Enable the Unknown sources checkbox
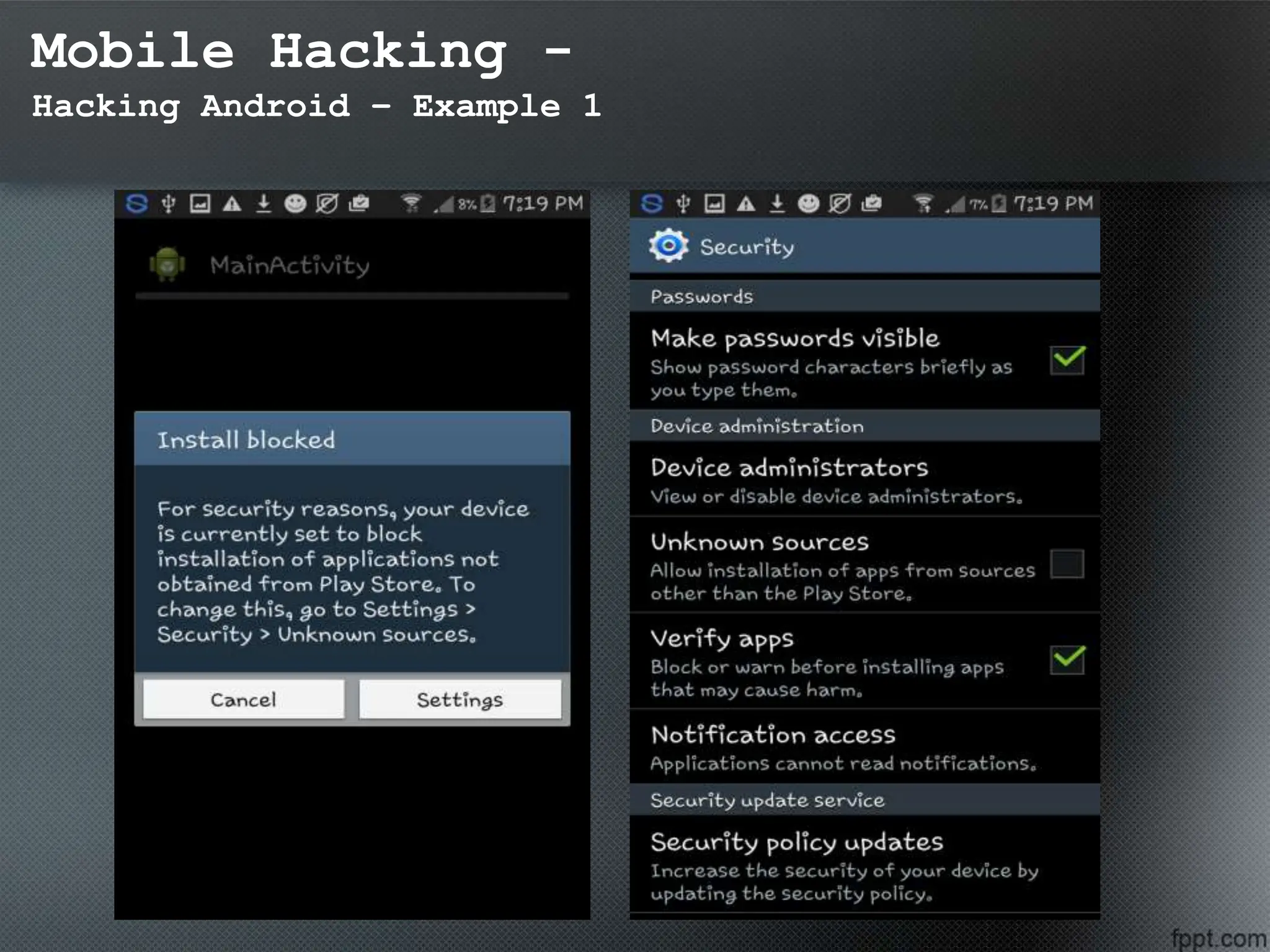The width and height of the screenshot is (1270, 952). tap(1067, 564)
